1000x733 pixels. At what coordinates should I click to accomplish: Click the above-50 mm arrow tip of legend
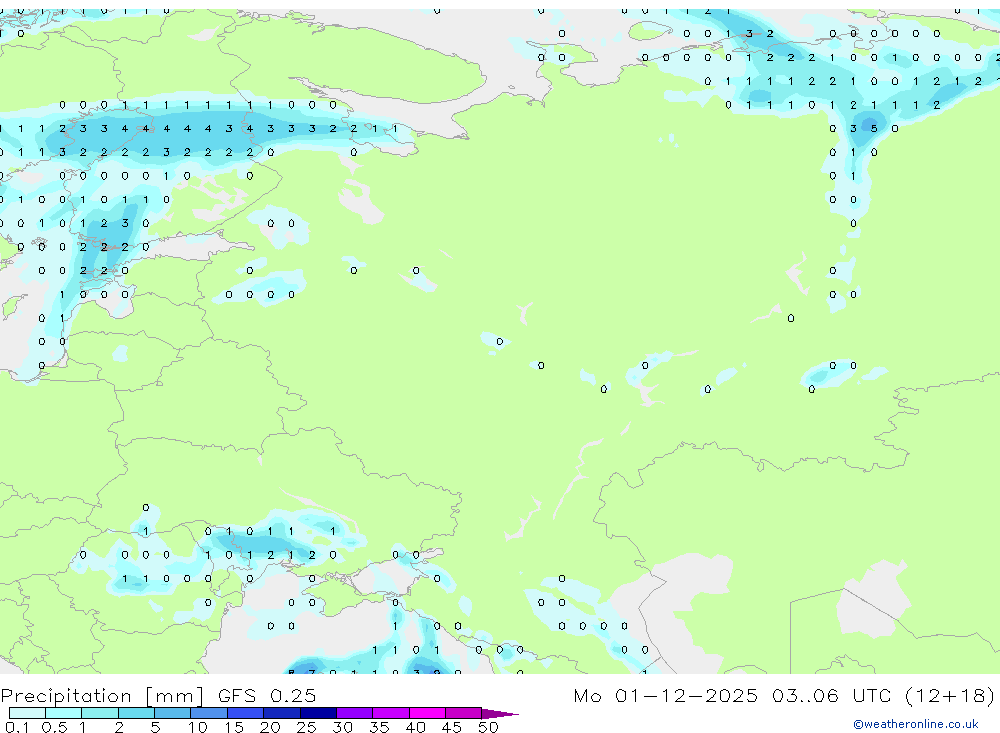tap(499, 714)
